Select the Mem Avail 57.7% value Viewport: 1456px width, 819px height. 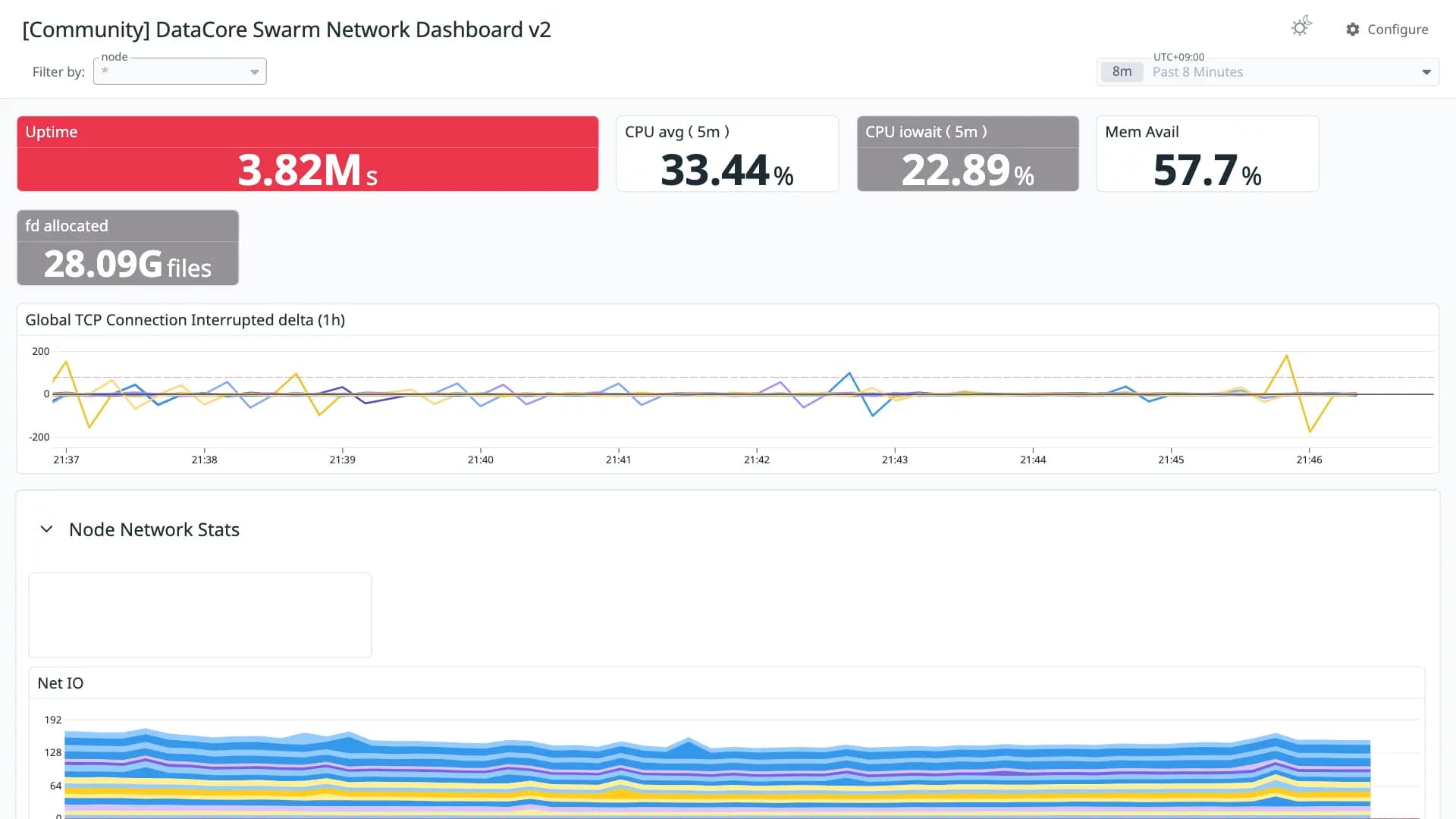point(1207,170)
